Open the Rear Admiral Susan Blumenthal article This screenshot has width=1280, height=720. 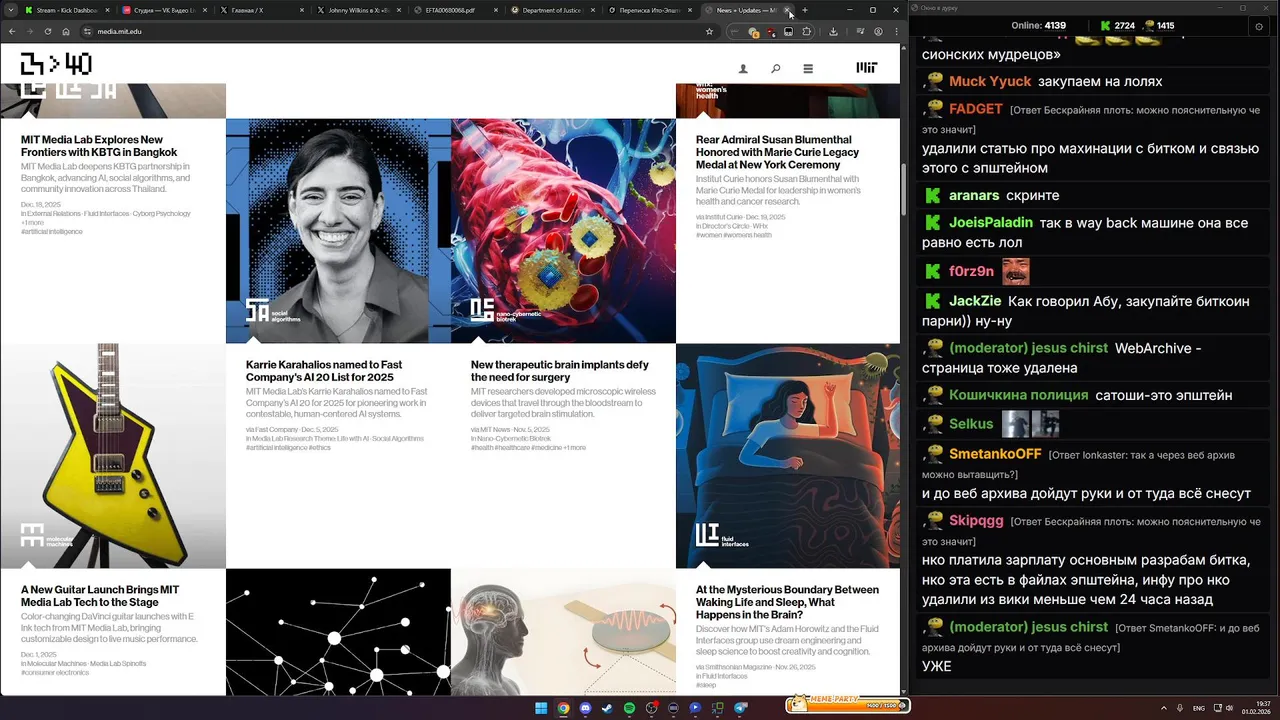point(777,152)
